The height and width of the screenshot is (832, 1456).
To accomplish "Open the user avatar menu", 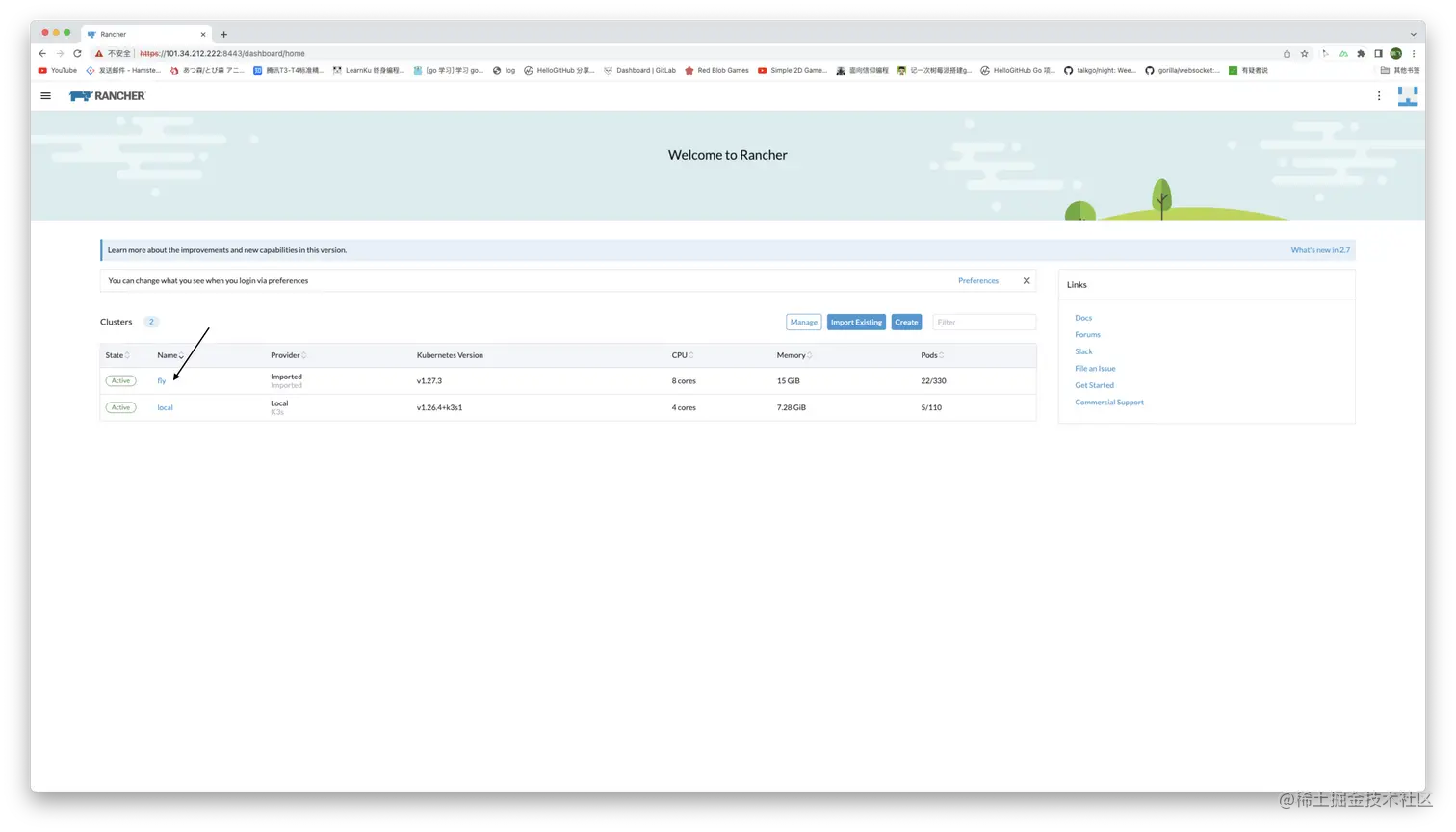I will [1408, 96].
